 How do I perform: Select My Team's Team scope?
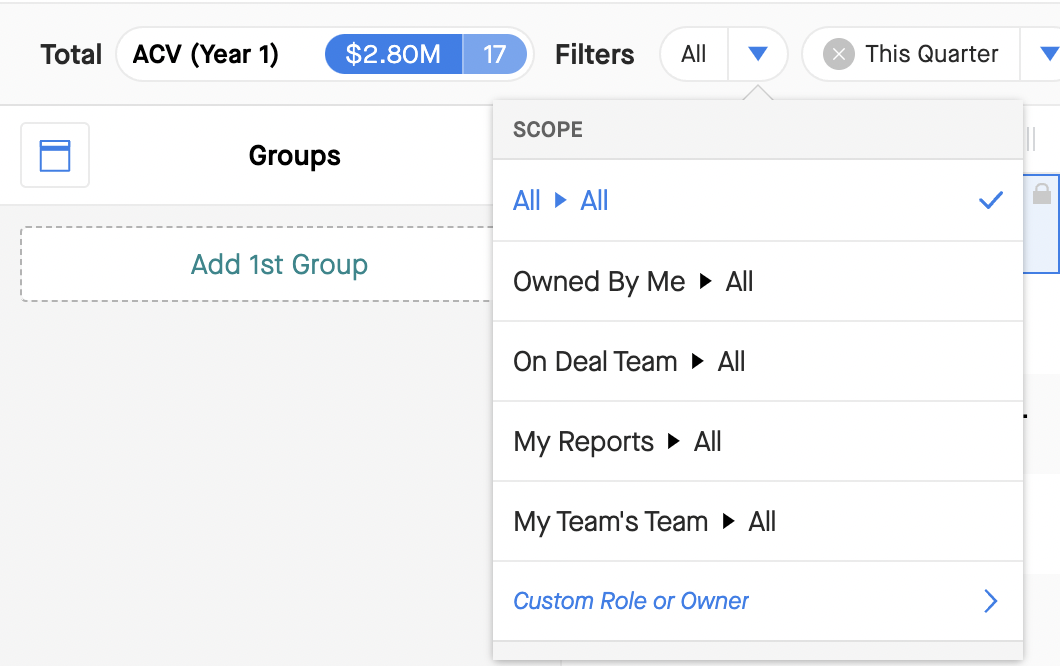[x=758, y=521]
